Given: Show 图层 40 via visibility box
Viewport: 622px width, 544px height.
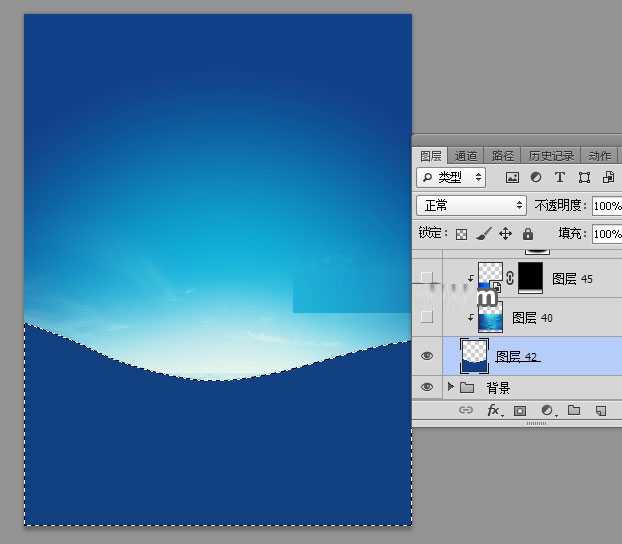Looking at the screenshot, I should click(427, 317).
